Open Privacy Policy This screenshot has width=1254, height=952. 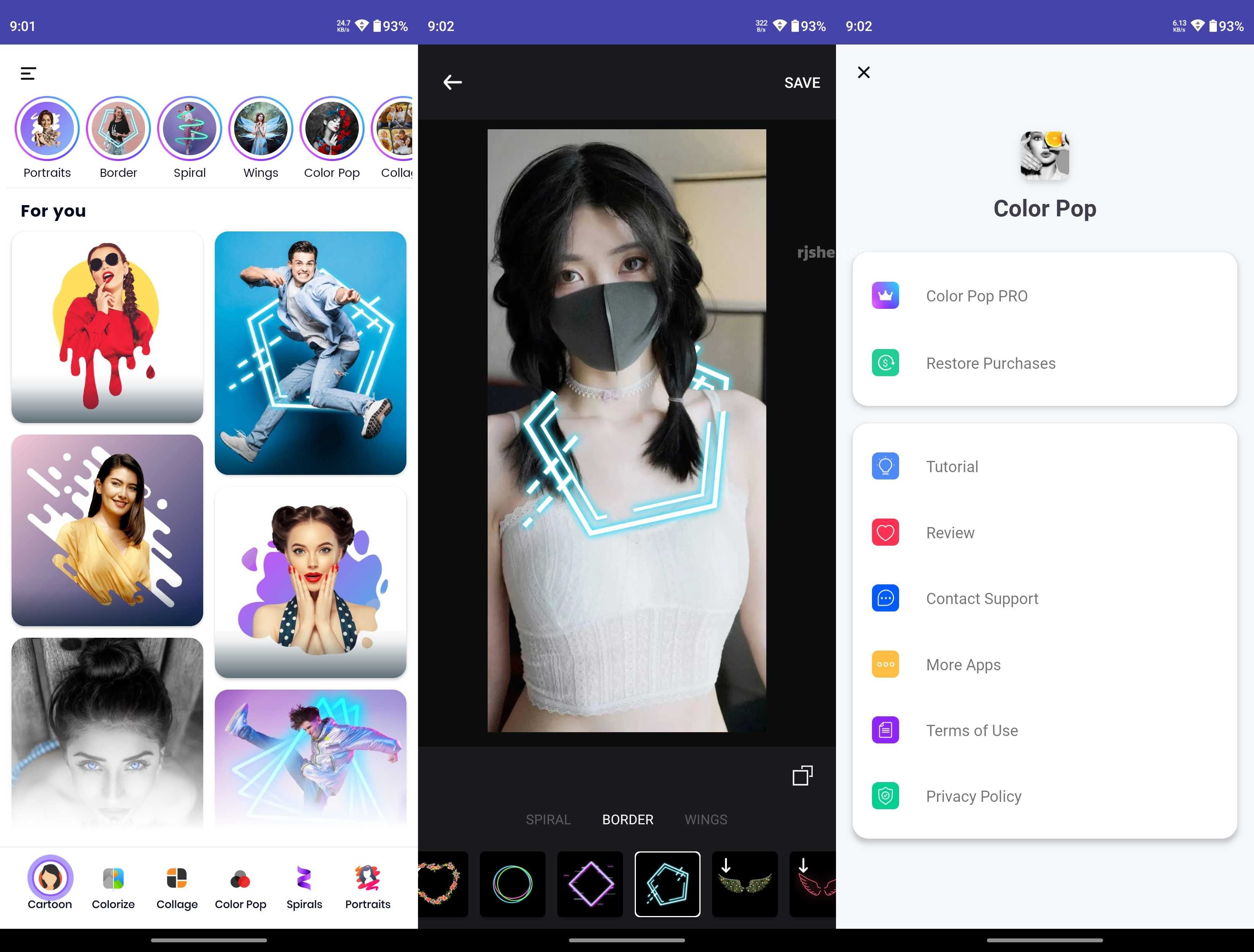click(1044, 796)
